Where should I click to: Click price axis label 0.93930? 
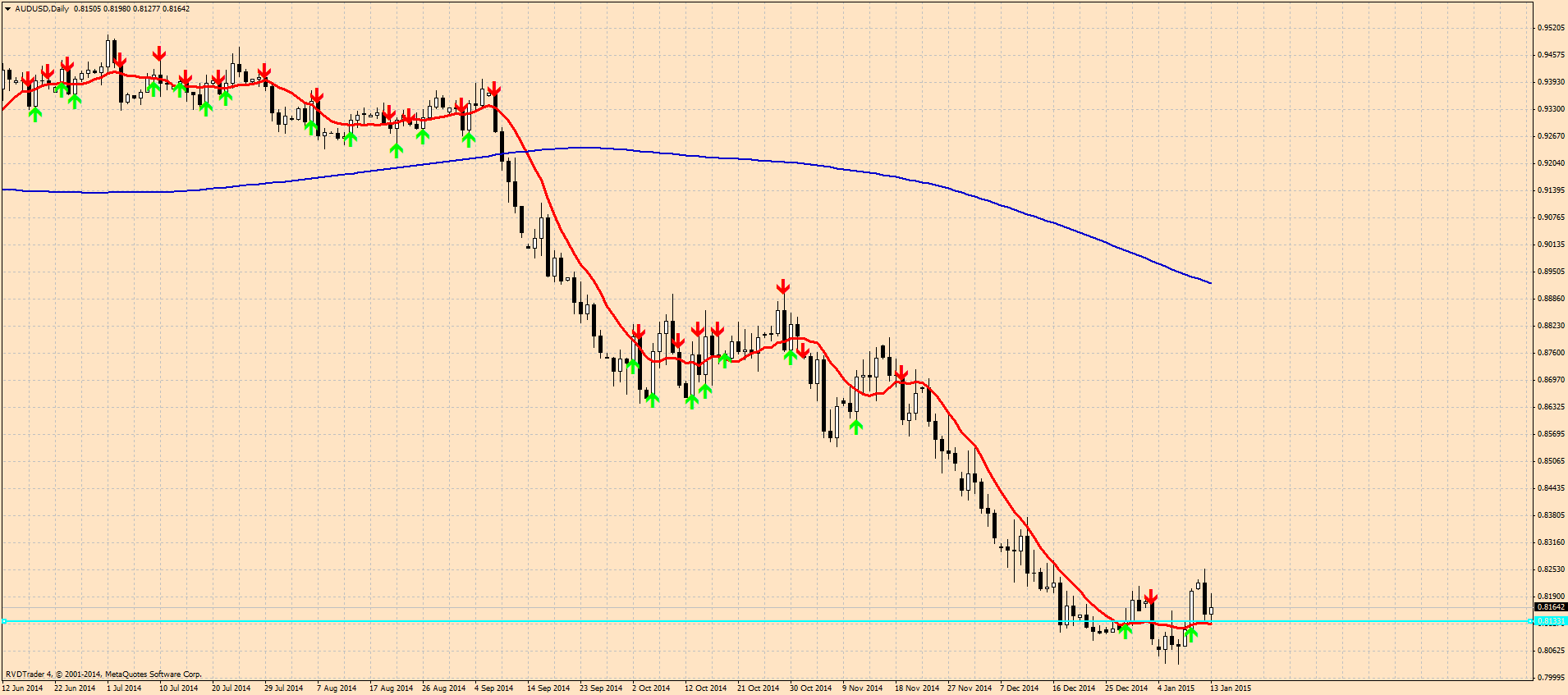click(x=1551, y=82)
